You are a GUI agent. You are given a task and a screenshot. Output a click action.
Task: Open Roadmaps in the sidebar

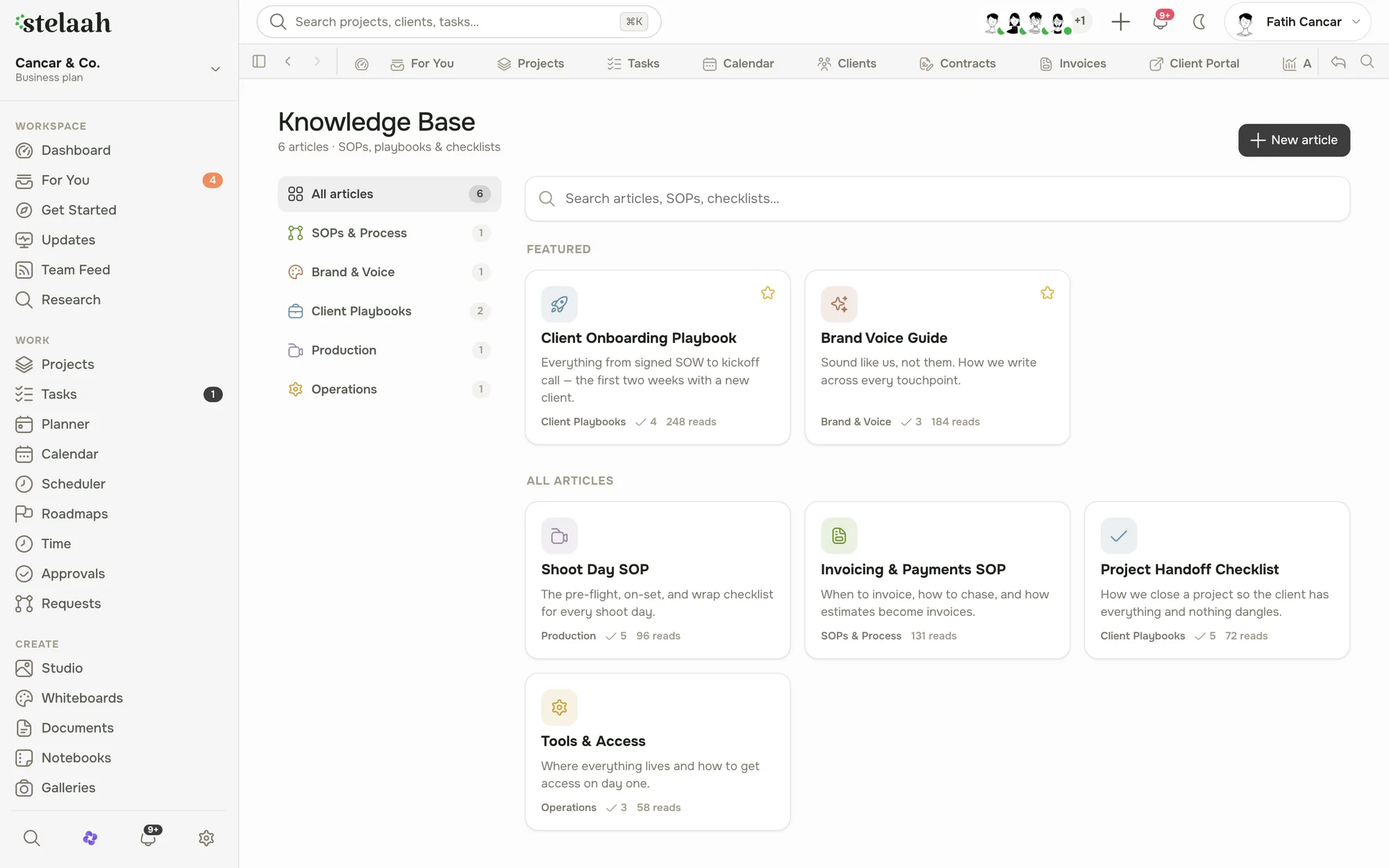click(118, 514)
